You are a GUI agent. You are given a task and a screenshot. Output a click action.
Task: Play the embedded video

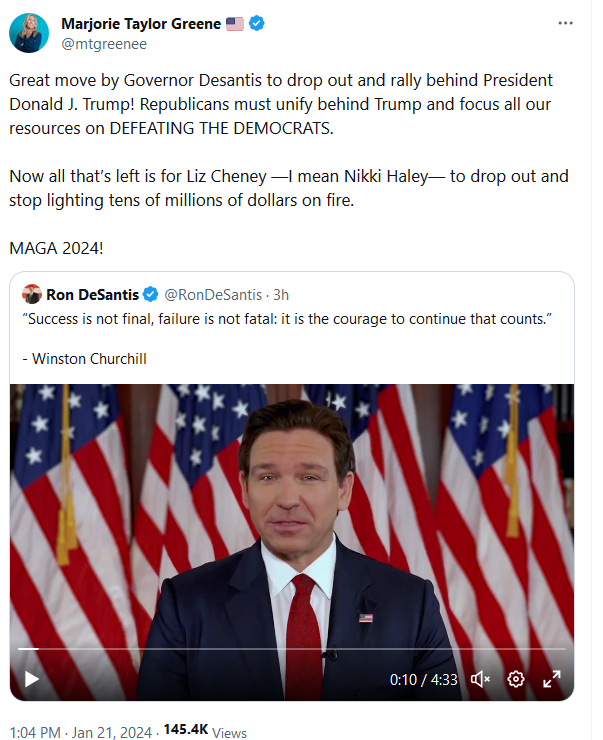tap(32, 679)
